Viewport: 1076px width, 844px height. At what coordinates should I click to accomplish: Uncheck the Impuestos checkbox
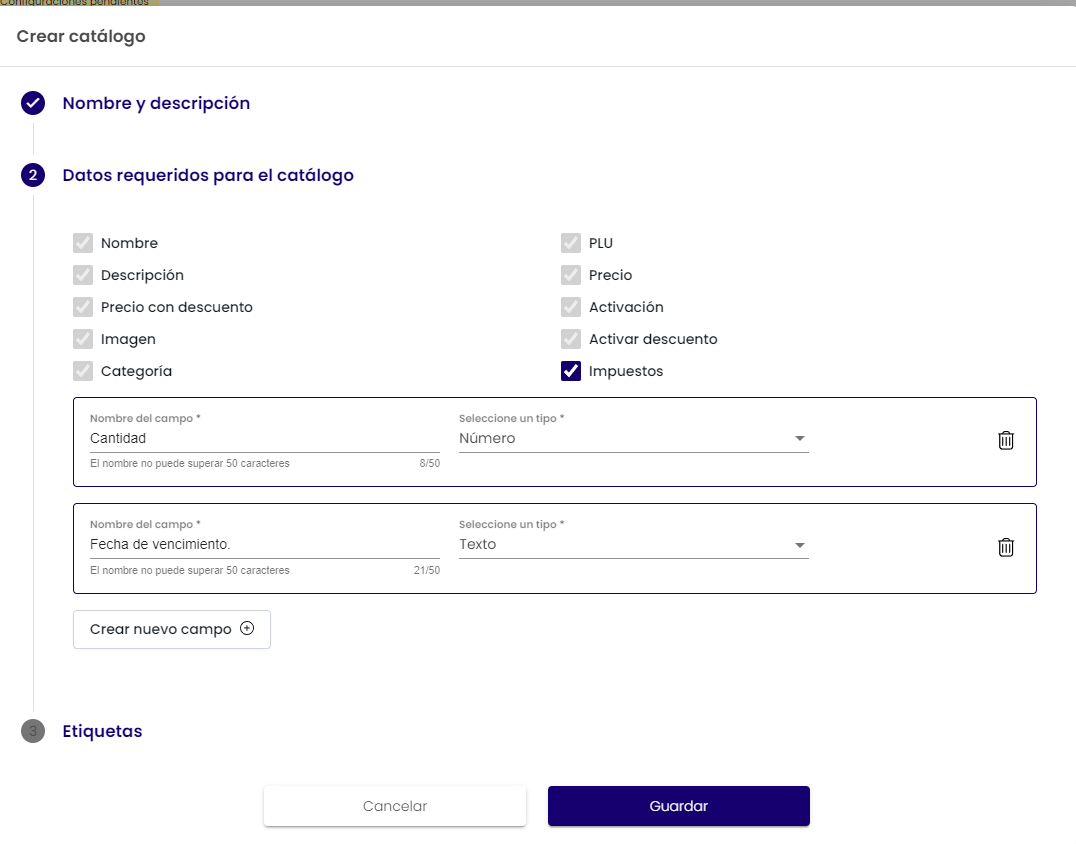(x=571, y=371)
